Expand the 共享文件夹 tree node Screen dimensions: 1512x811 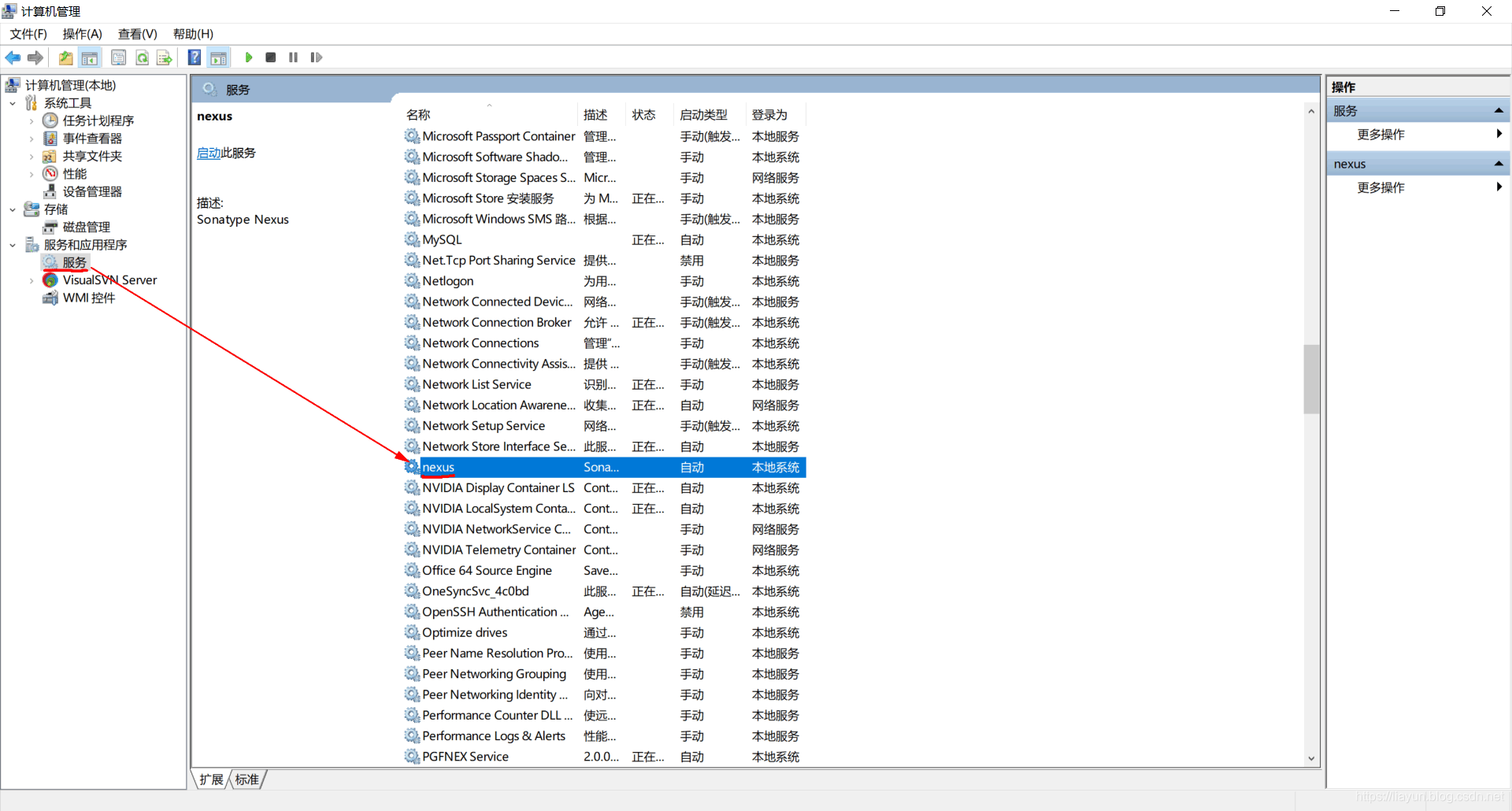(31, 156)
